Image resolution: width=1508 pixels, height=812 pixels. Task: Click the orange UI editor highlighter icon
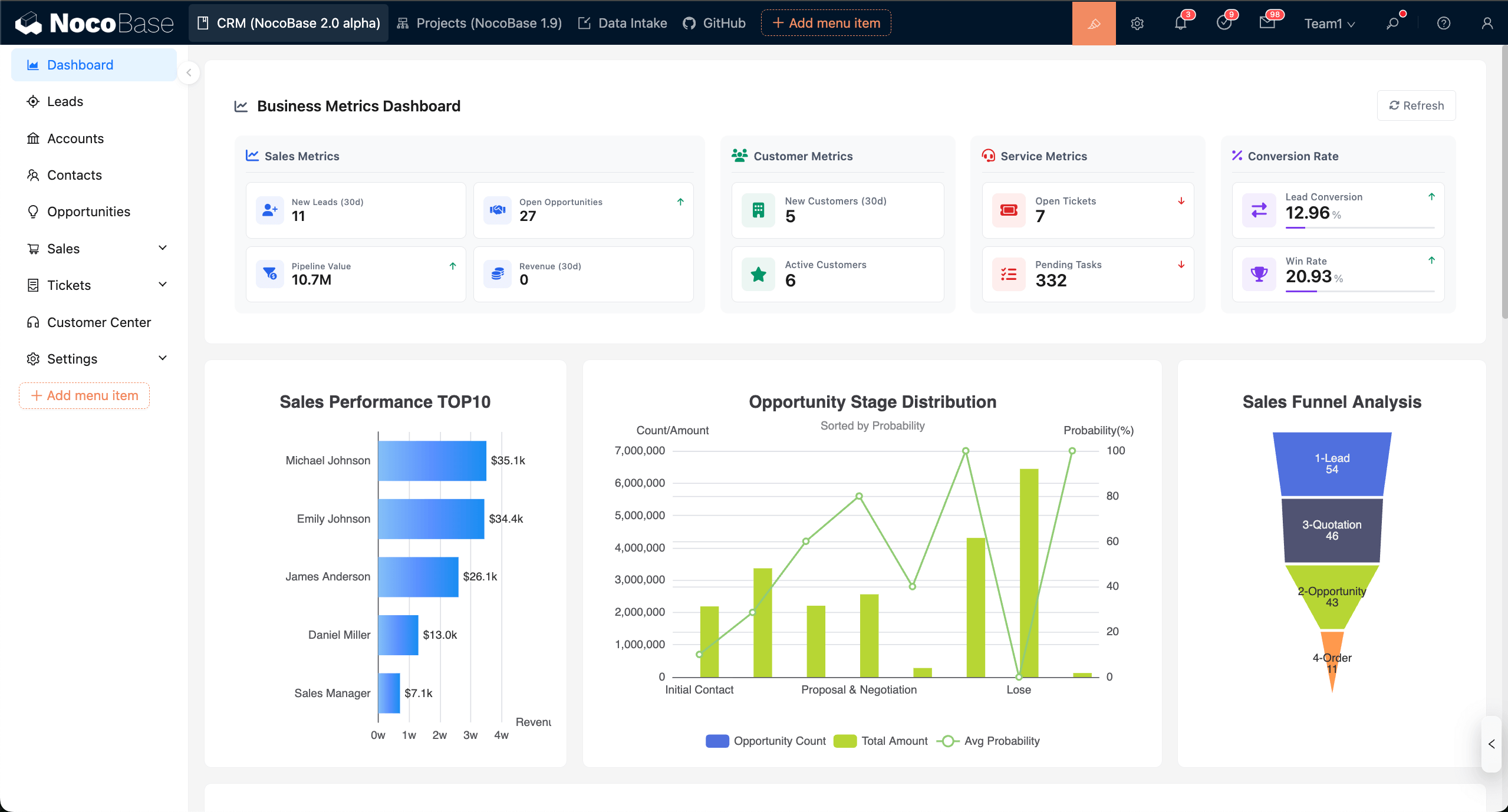(x=1094, y=23)
